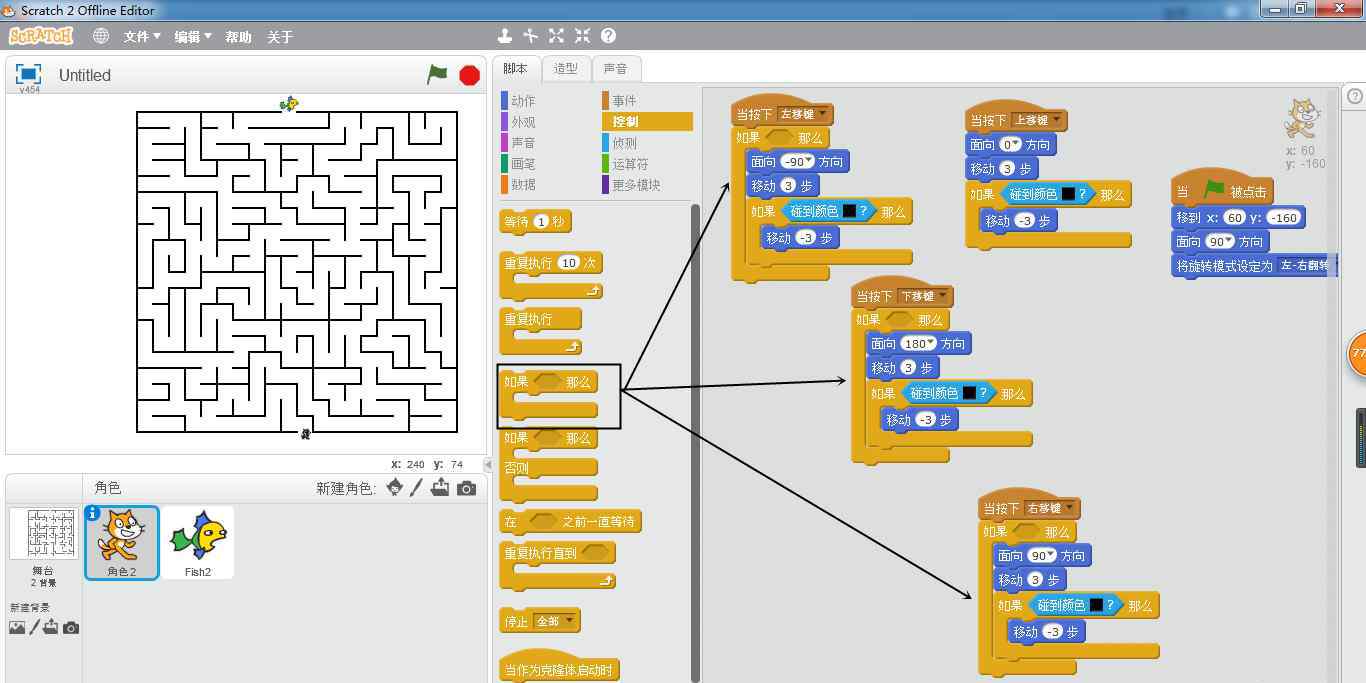Open the help panel question mark at right edge
1366x683 pixels.
(x=1355, y=97)
